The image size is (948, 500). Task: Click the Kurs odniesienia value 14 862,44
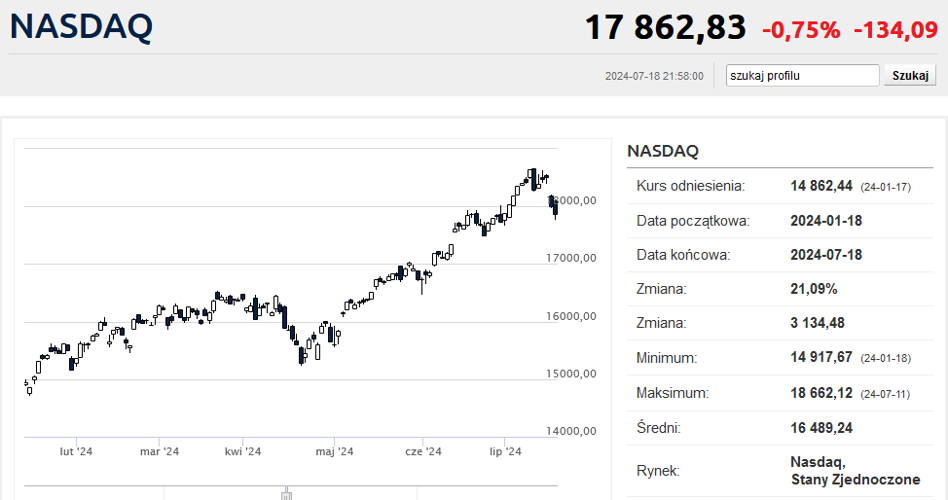pyautogui.click(x=821, y=186)
